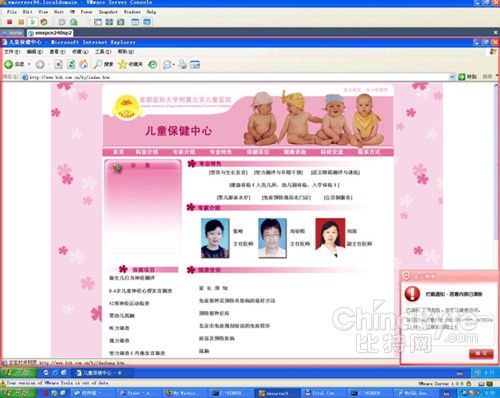500x398 pixels.
Task: Toggle VMware quick switch mode icon
Action: tap(121, 22)
